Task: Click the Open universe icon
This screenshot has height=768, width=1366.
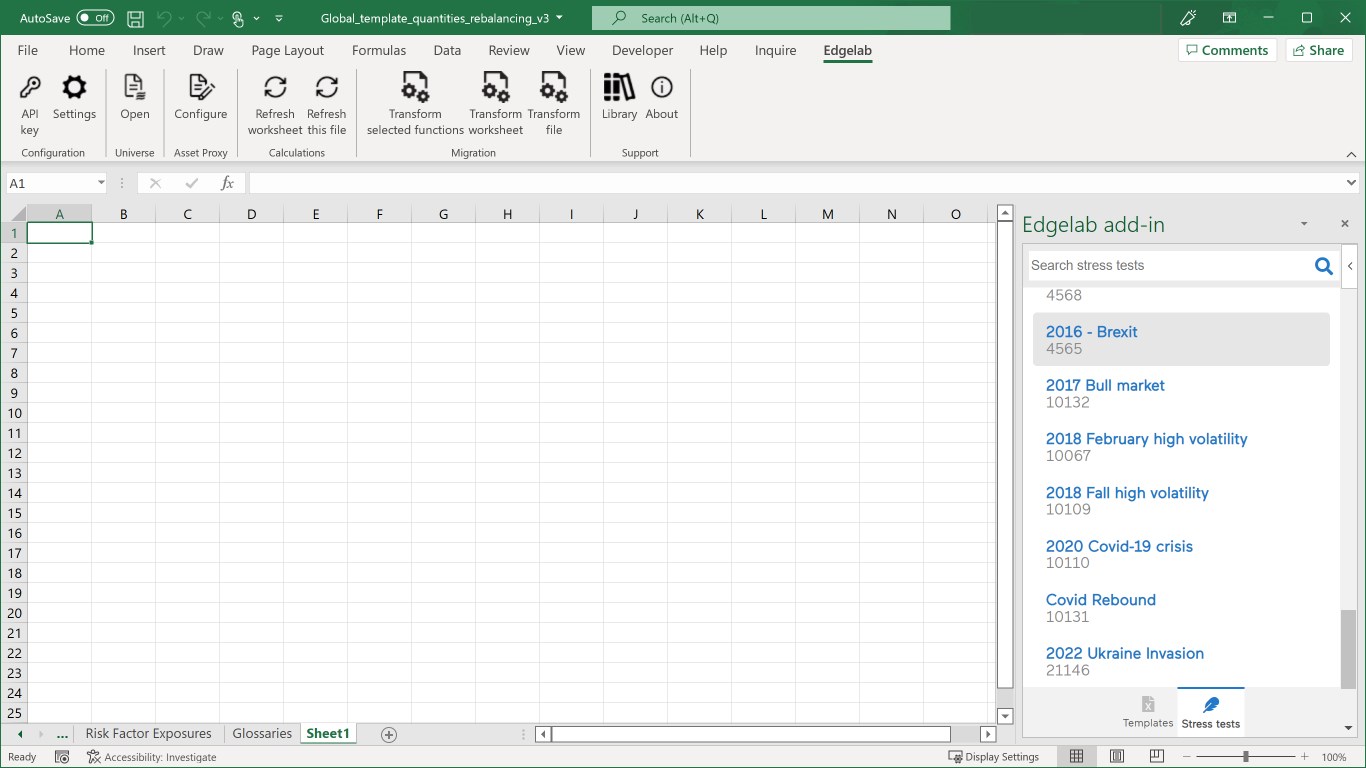Action: pyautogui.click(x=135, y=98)
